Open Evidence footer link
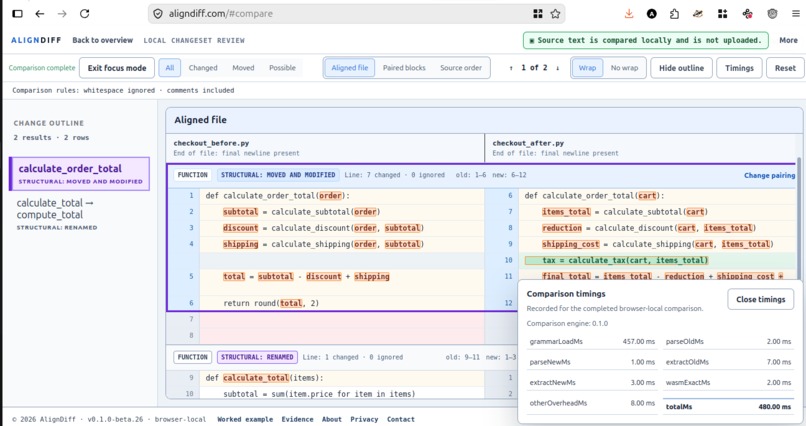Image resolution: width=806 pixels, height=426 pixels. click(297, 419)
